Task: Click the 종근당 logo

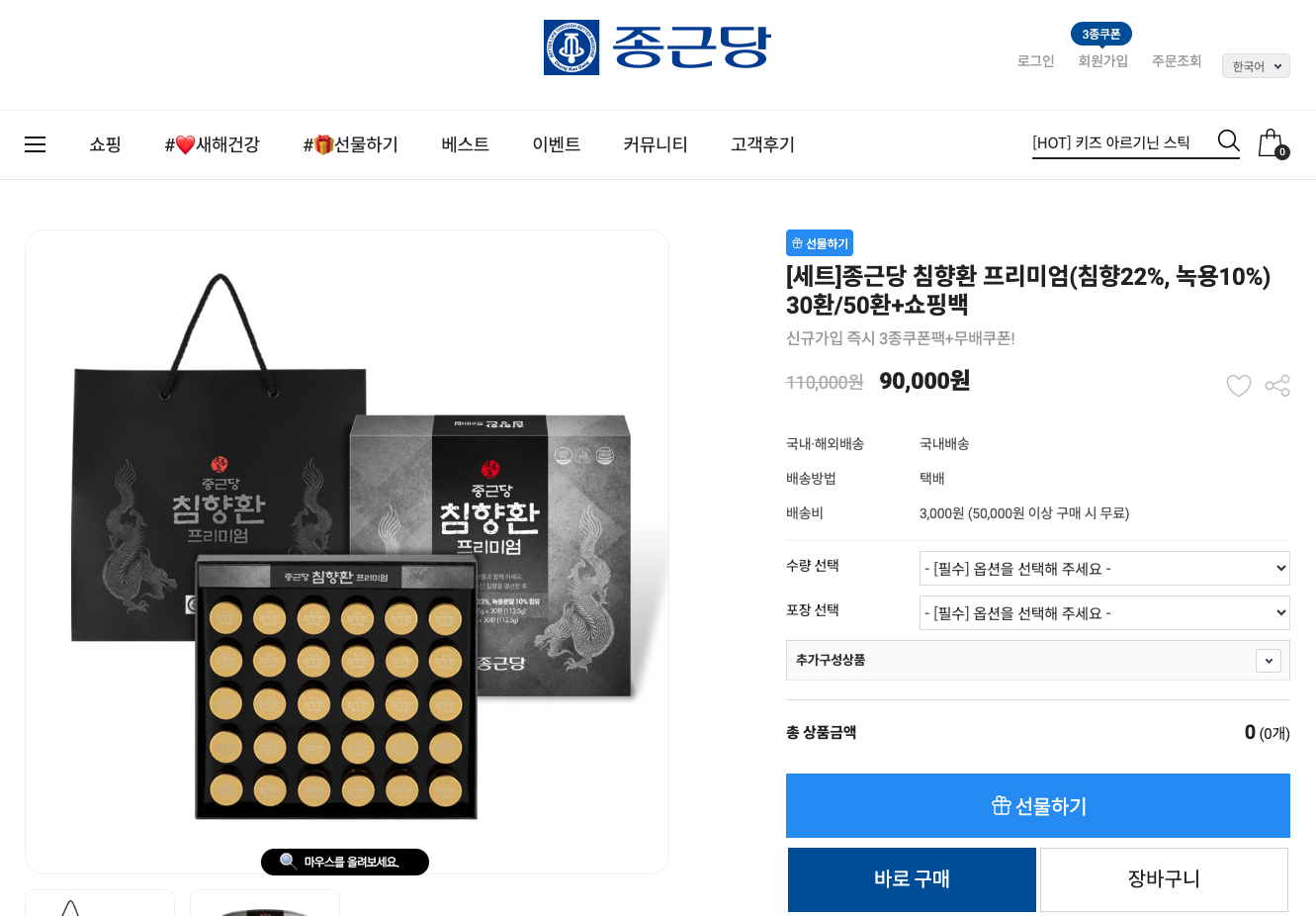Action: pyautogui.click(x=658, y=47)
